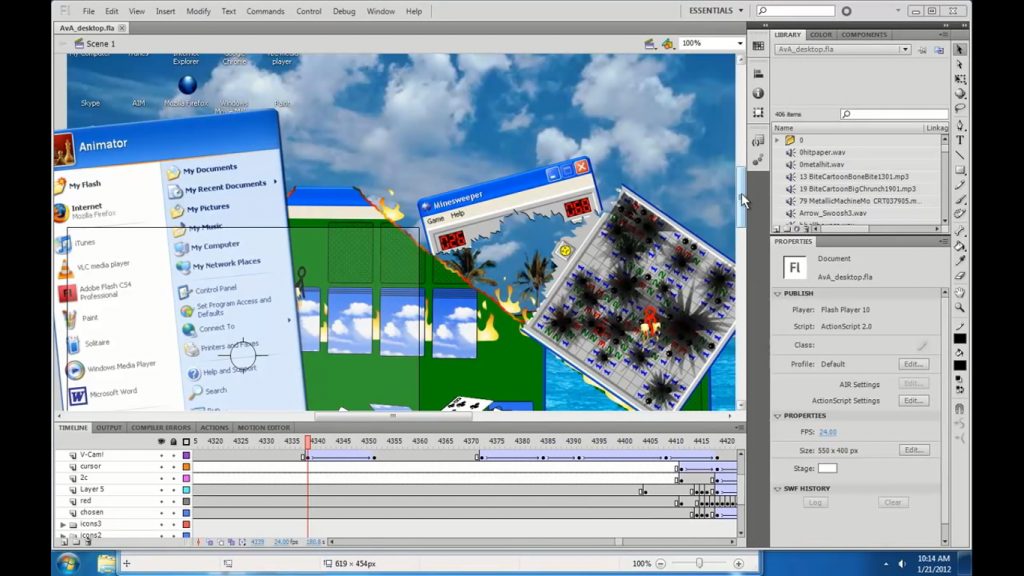
Task: Click the New Folder icon below timeline layers
Action: pos(76,542)
